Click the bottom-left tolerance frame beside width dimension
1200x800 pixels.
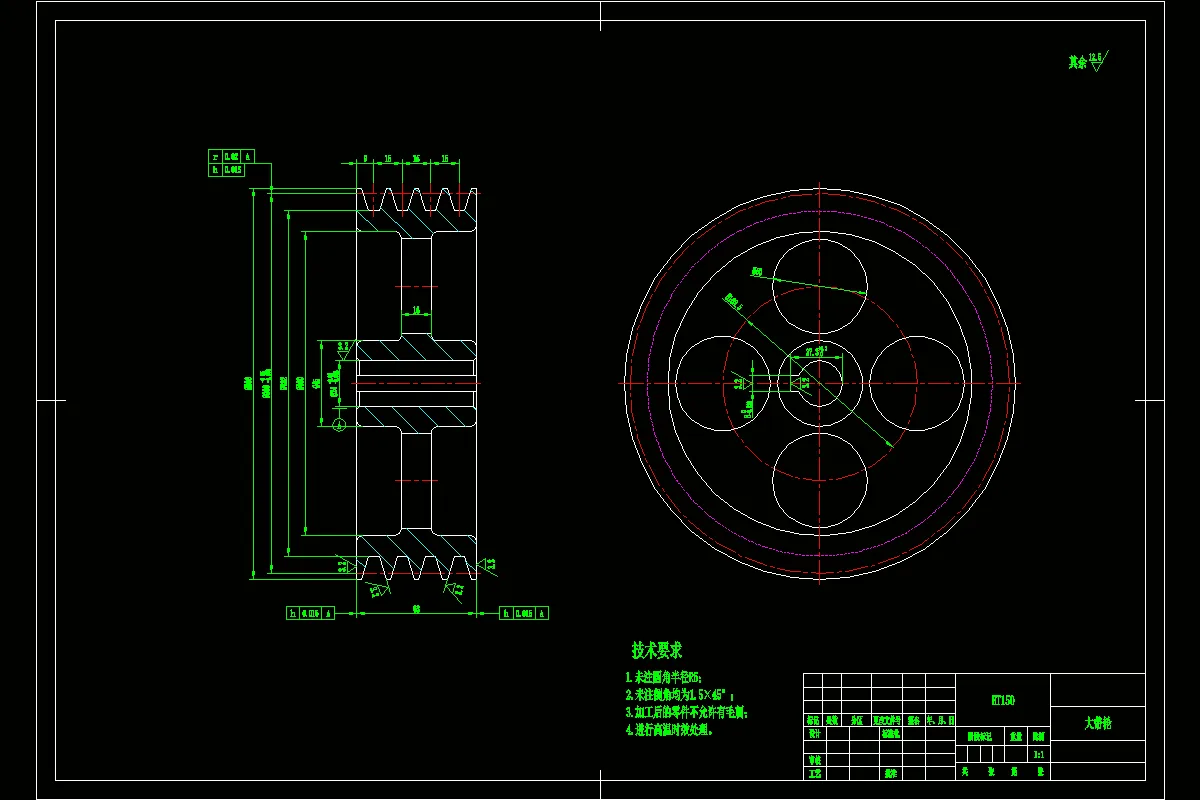(310, 613)
